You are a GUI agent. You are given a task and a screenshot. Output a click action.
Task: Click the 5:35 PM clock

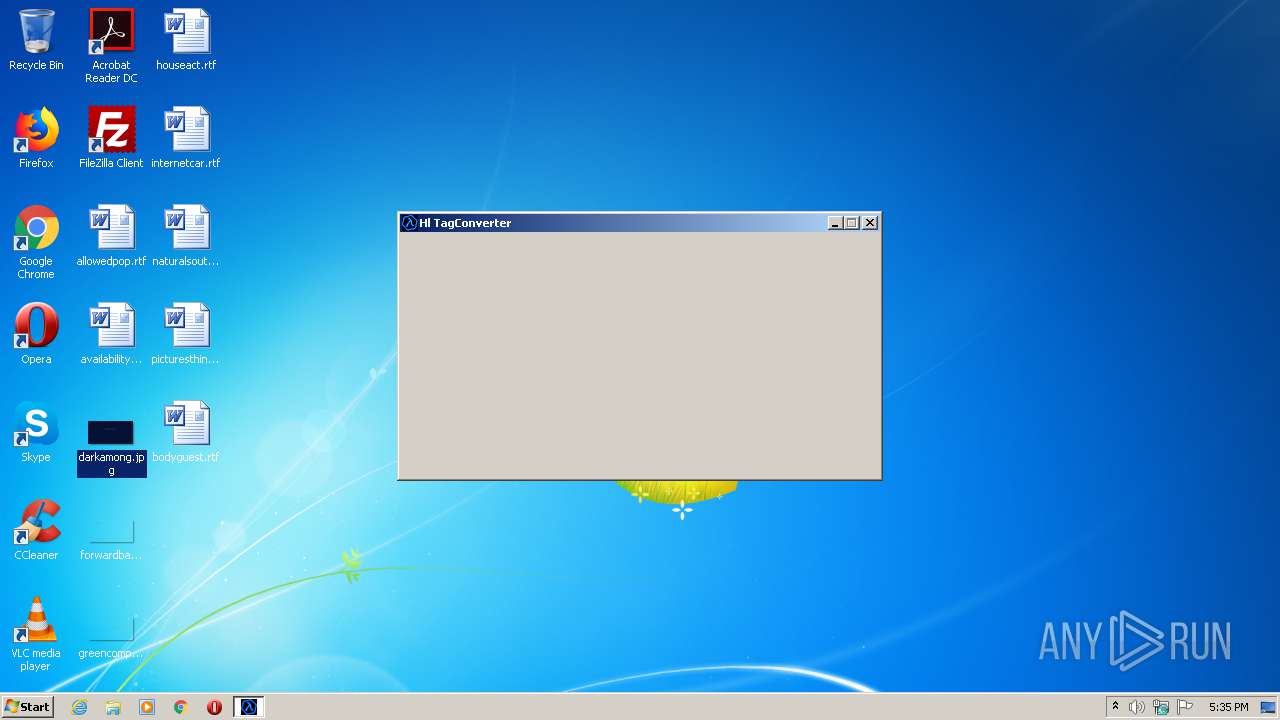tap(1228, 707)
